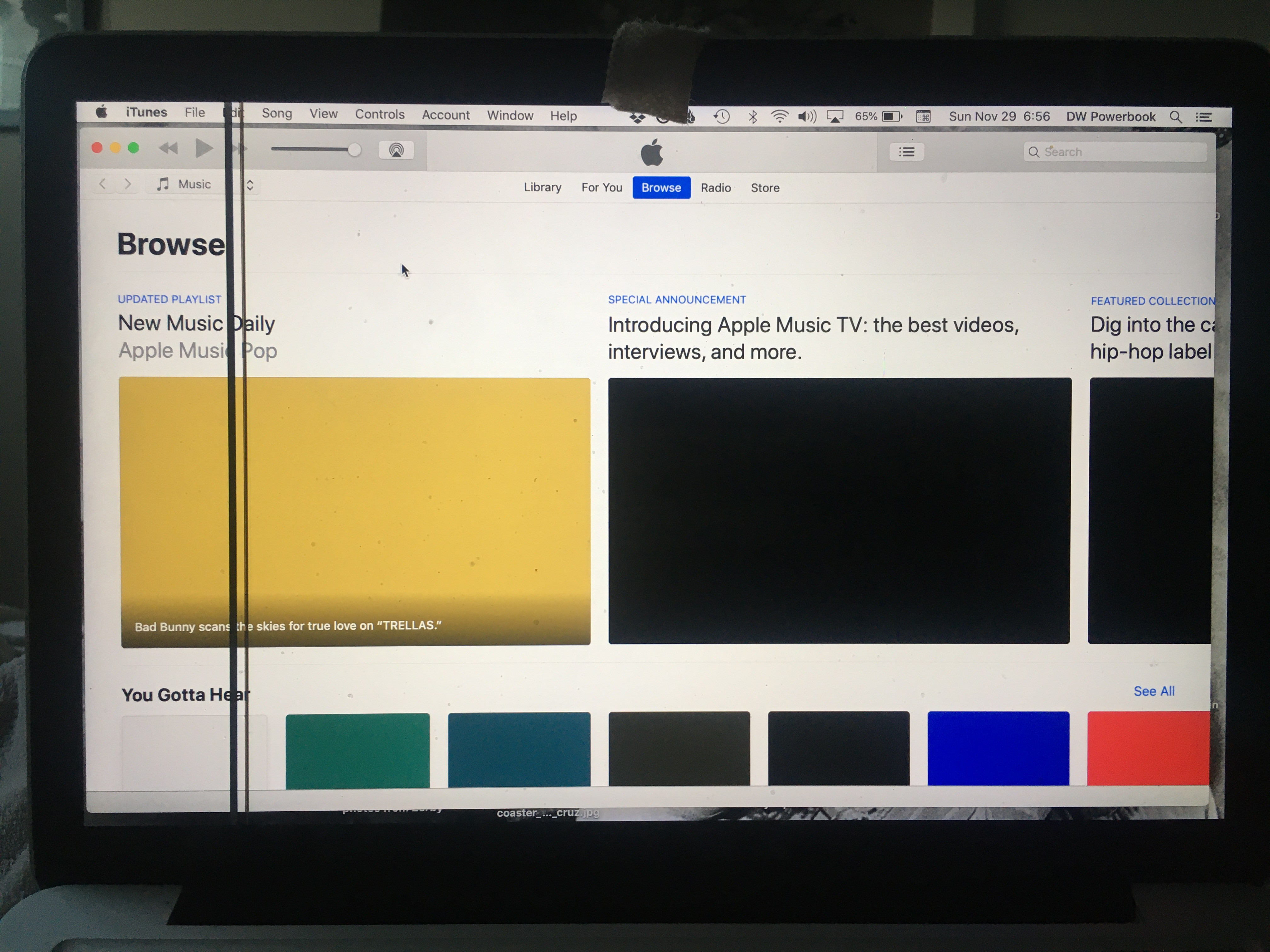Screen dimensions: 1270x952
Task: Adjust the iTunes volume slider knob
Action: (354, 150)
